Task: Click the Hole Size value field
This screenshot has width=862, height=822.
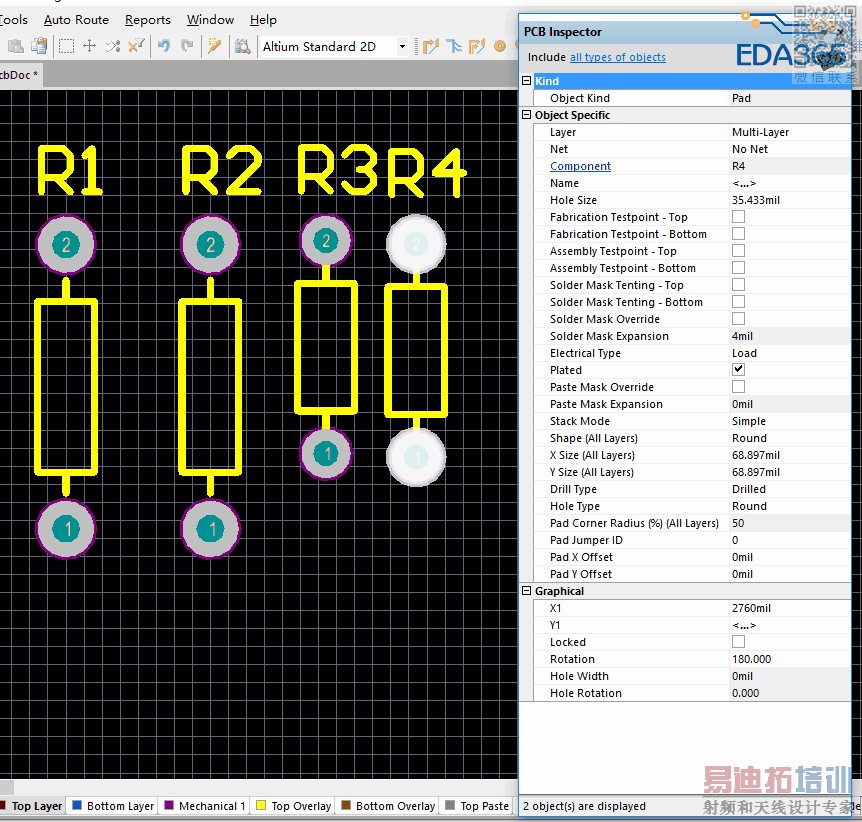Action: 756,200
